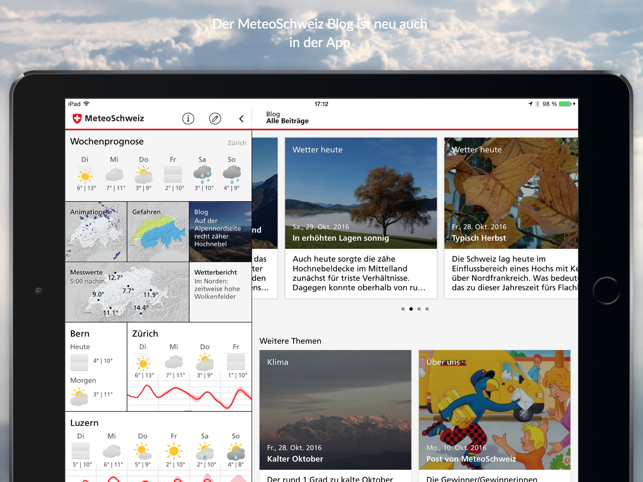This screenshot has height=482, width=643.
Task: Tap Zürich Friday fog icon
Action: (236, 362)
